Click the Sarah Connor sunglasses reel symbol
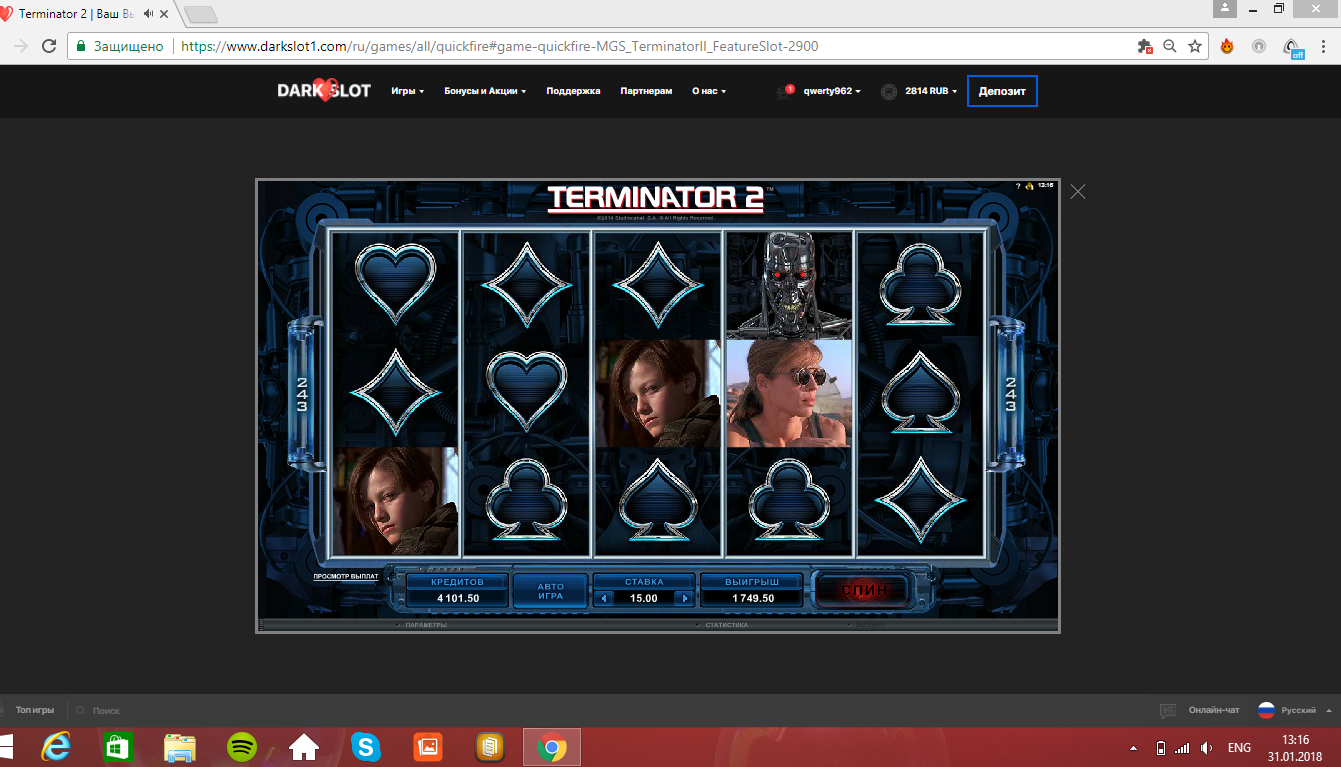Image resolution: width=1341 pixels, height=767 pixels. click(x=789, y=393)
